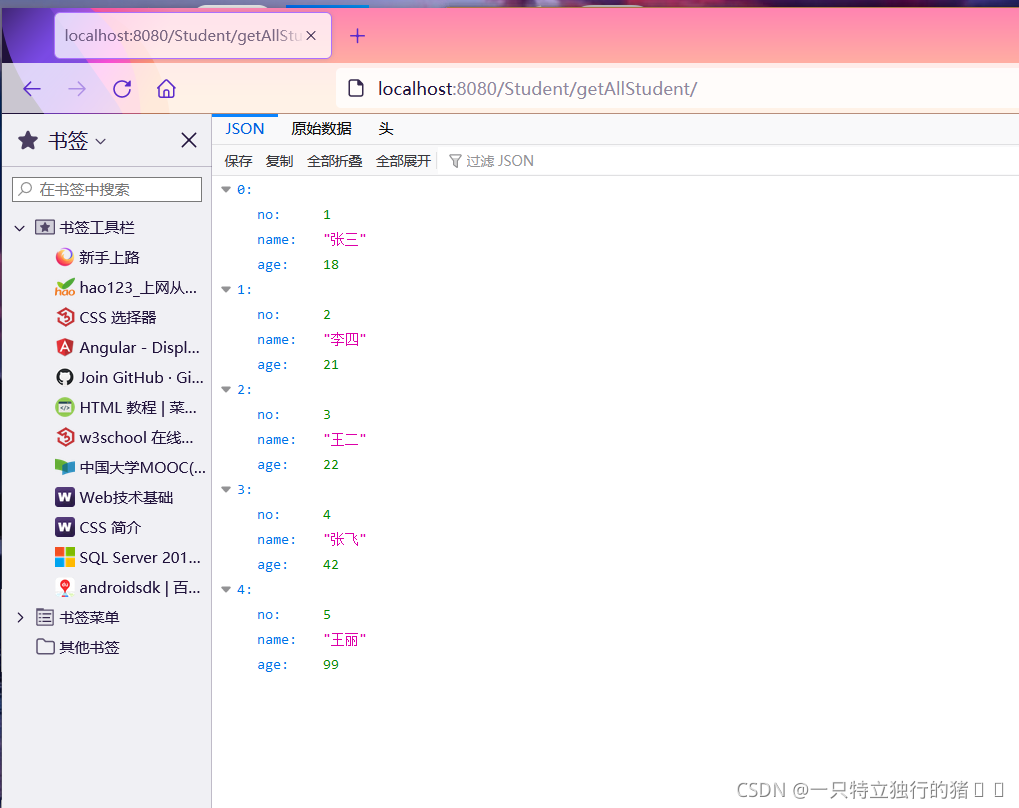Close the bookmarks sidebar
Screen dimensions: 1019x808
point(188,140)
